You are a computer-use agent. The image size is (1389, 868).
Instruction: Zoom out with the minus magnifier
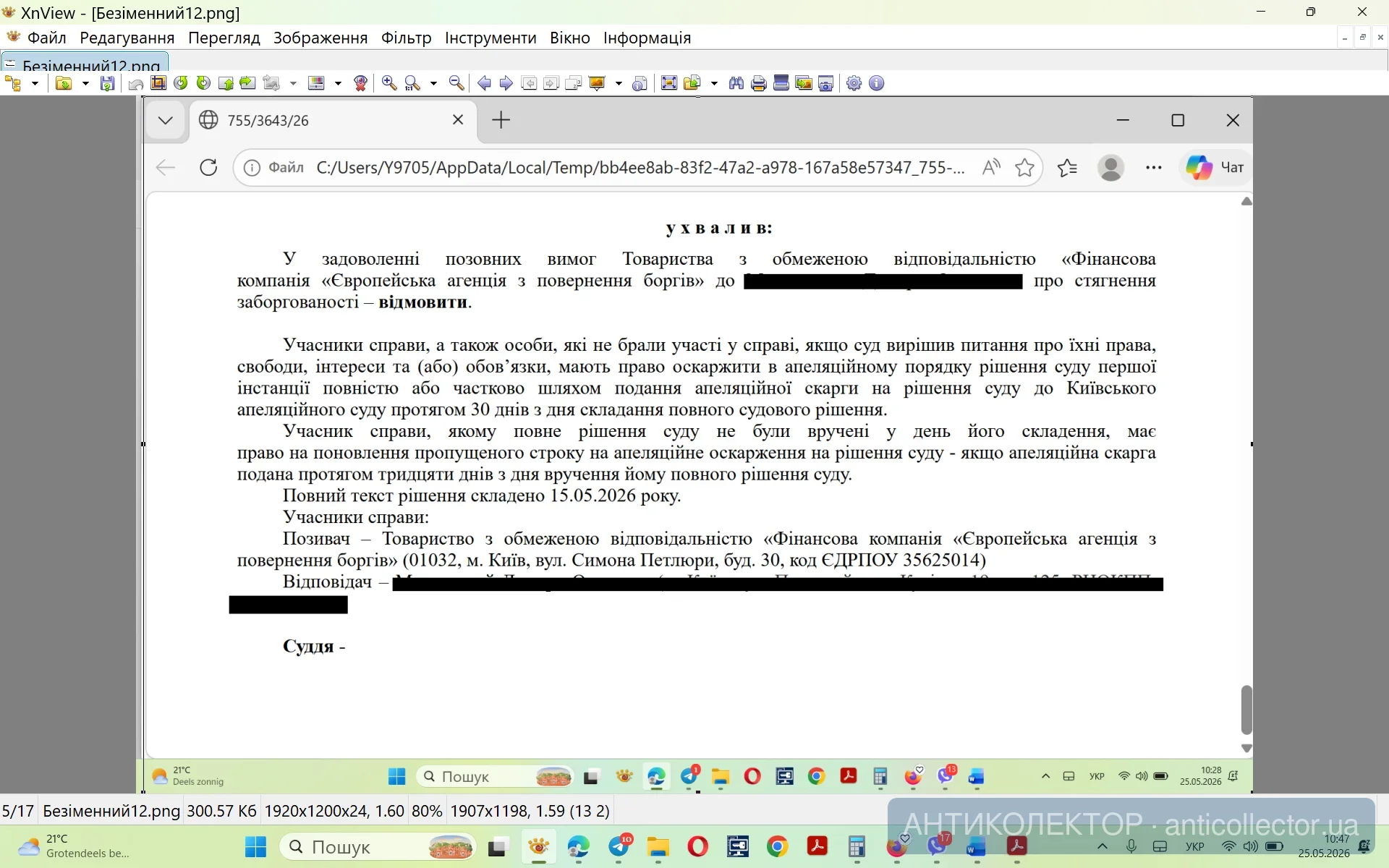click(x=456, y=83)
